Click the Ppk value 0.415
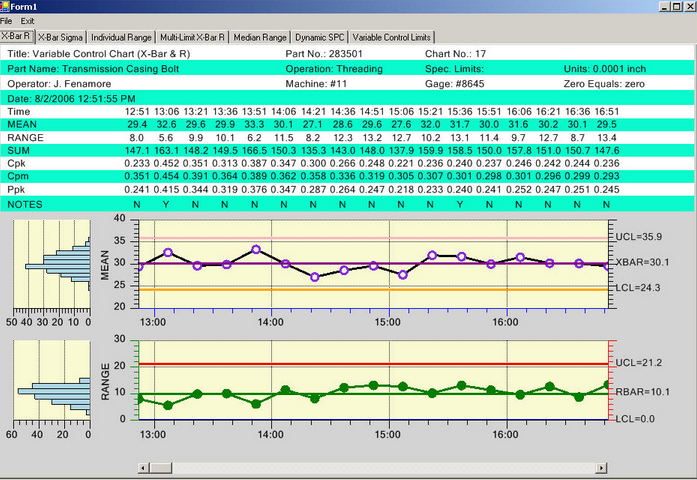Image resolution: width=697 pixels, height=480 pixels. pos(166,189)
